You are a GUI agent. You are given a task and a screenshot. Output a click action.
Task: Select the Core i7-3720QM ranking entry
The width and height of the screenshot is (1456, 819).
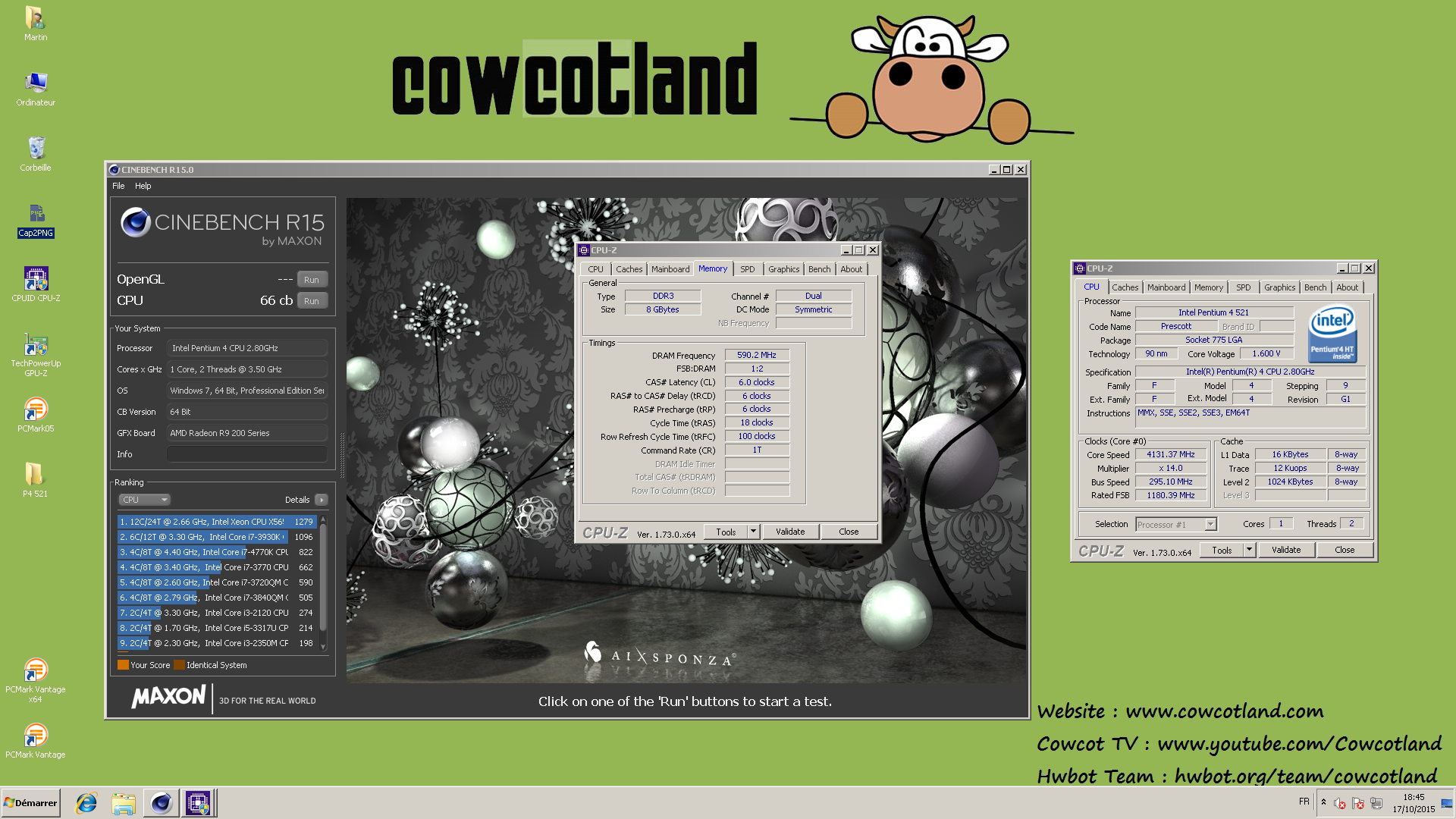(x=216, y=582)
